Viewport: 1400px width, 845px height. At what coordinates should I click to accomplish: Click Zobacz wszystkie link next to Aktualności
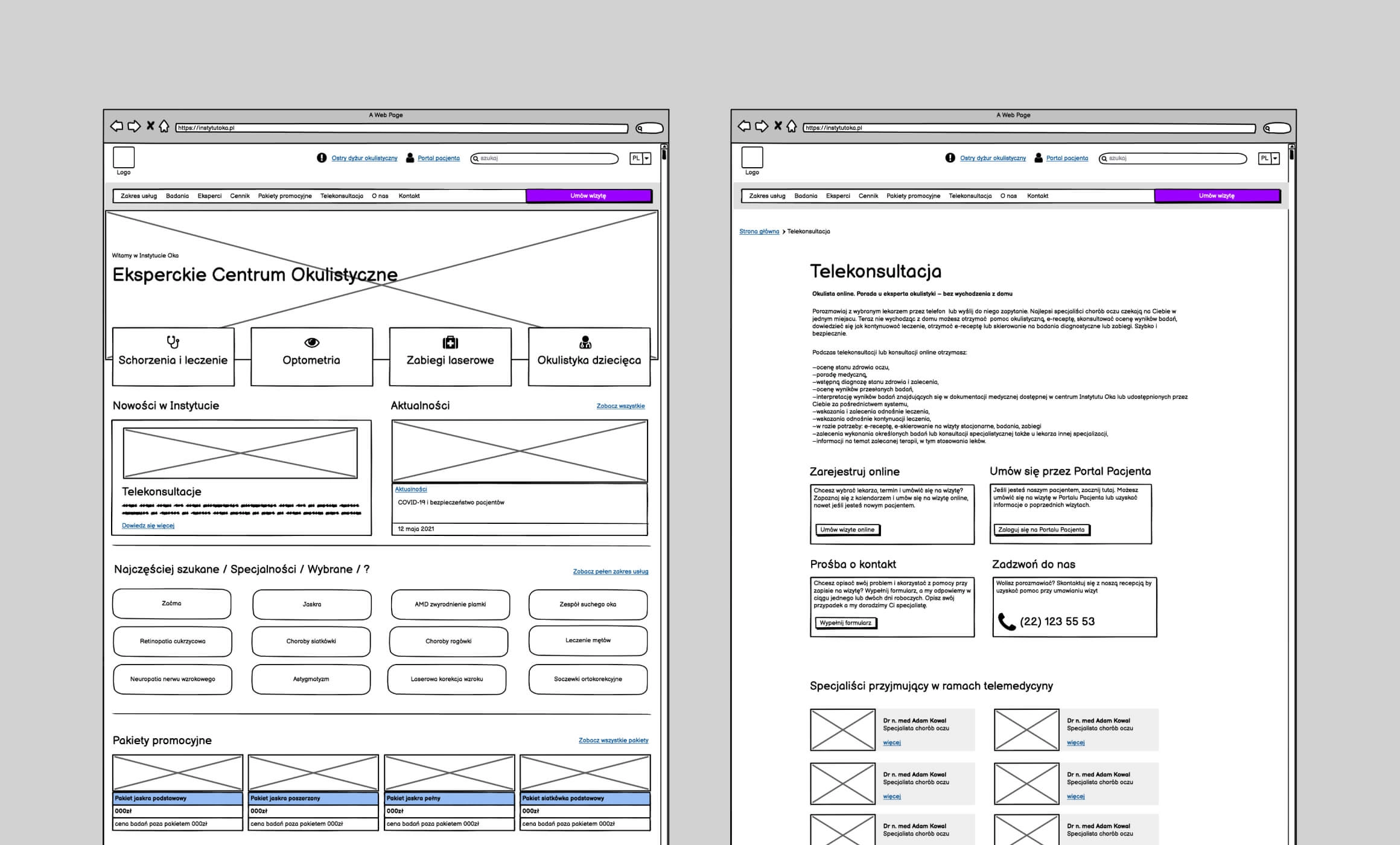(x=620, y=406)
